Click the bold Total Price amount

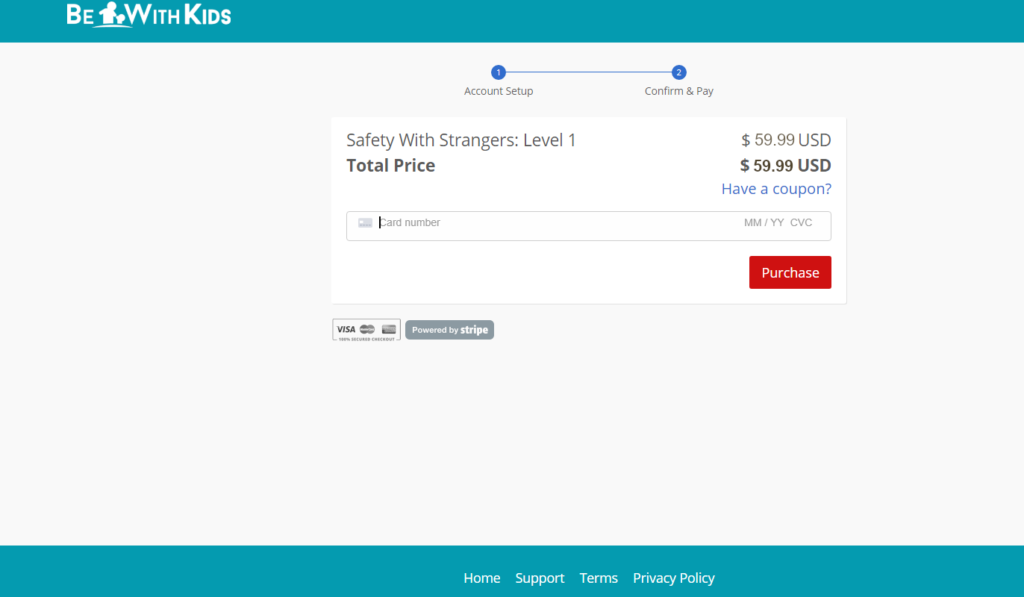(x=785, y=165)
